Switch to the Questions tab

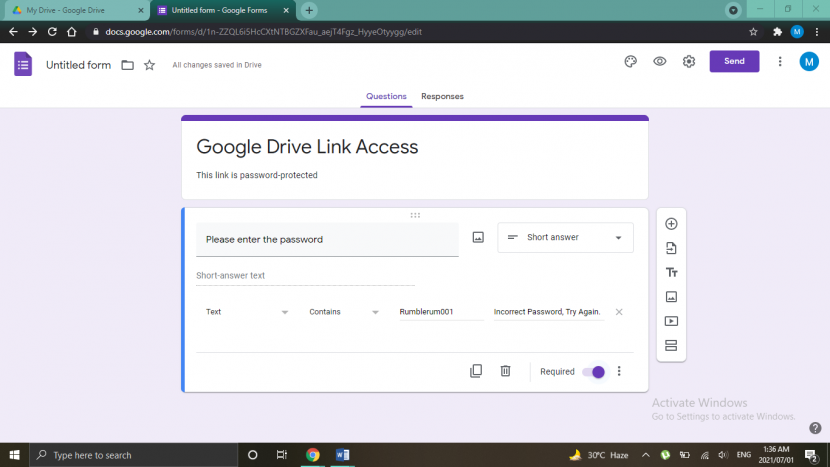(386, 96)
